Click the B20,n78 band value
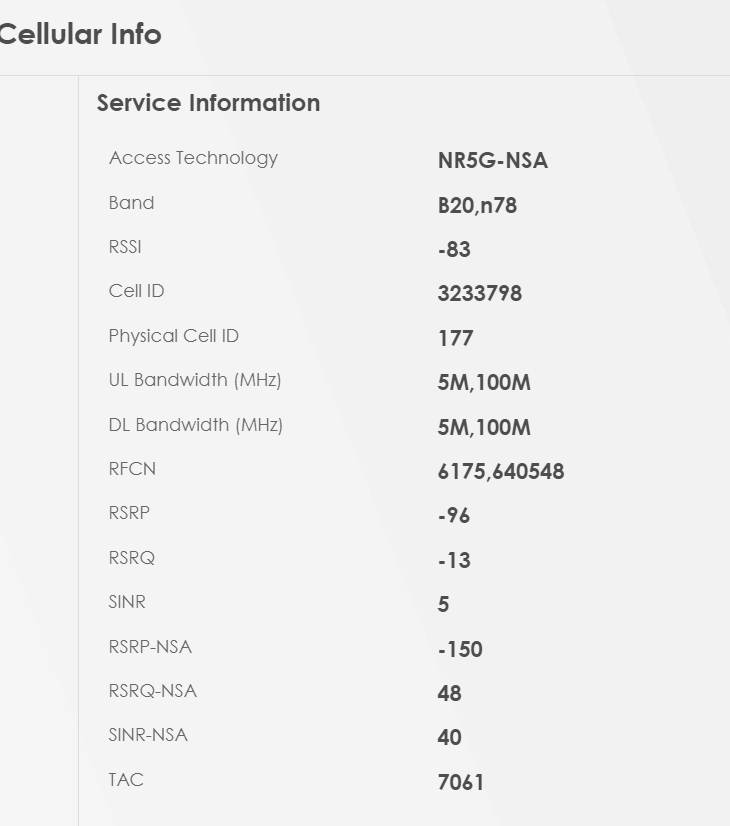 click(x=476, y=206)
